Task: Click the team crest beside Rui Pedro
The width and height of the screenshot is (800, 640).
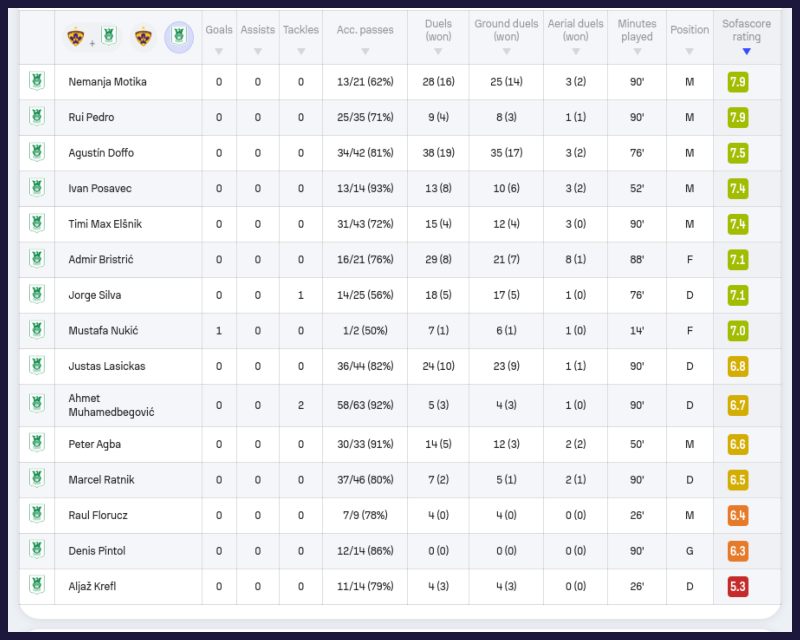Action: pyautogui.click(x=37, y=117)
